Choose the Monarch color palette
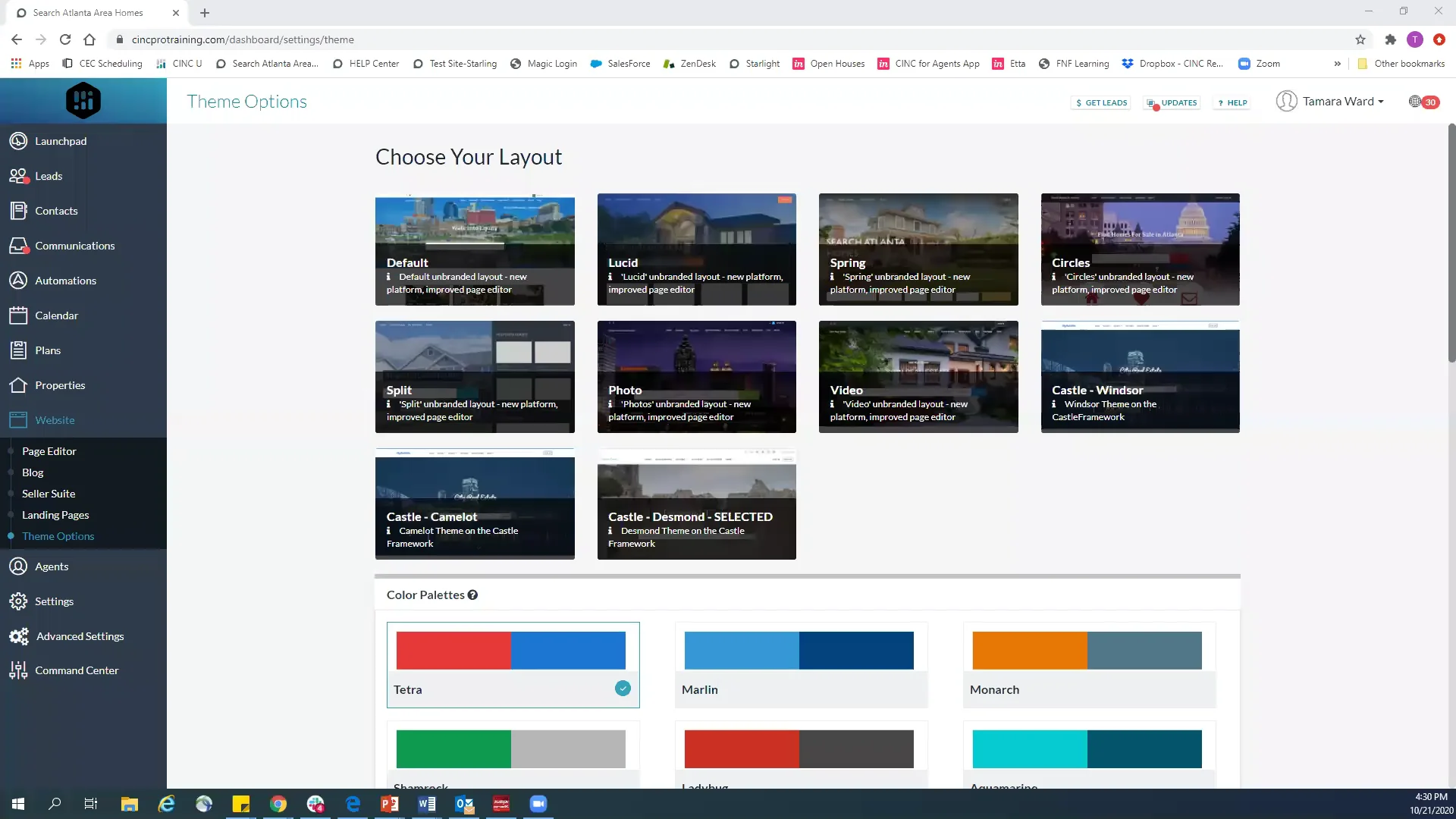 (1089, 665)
